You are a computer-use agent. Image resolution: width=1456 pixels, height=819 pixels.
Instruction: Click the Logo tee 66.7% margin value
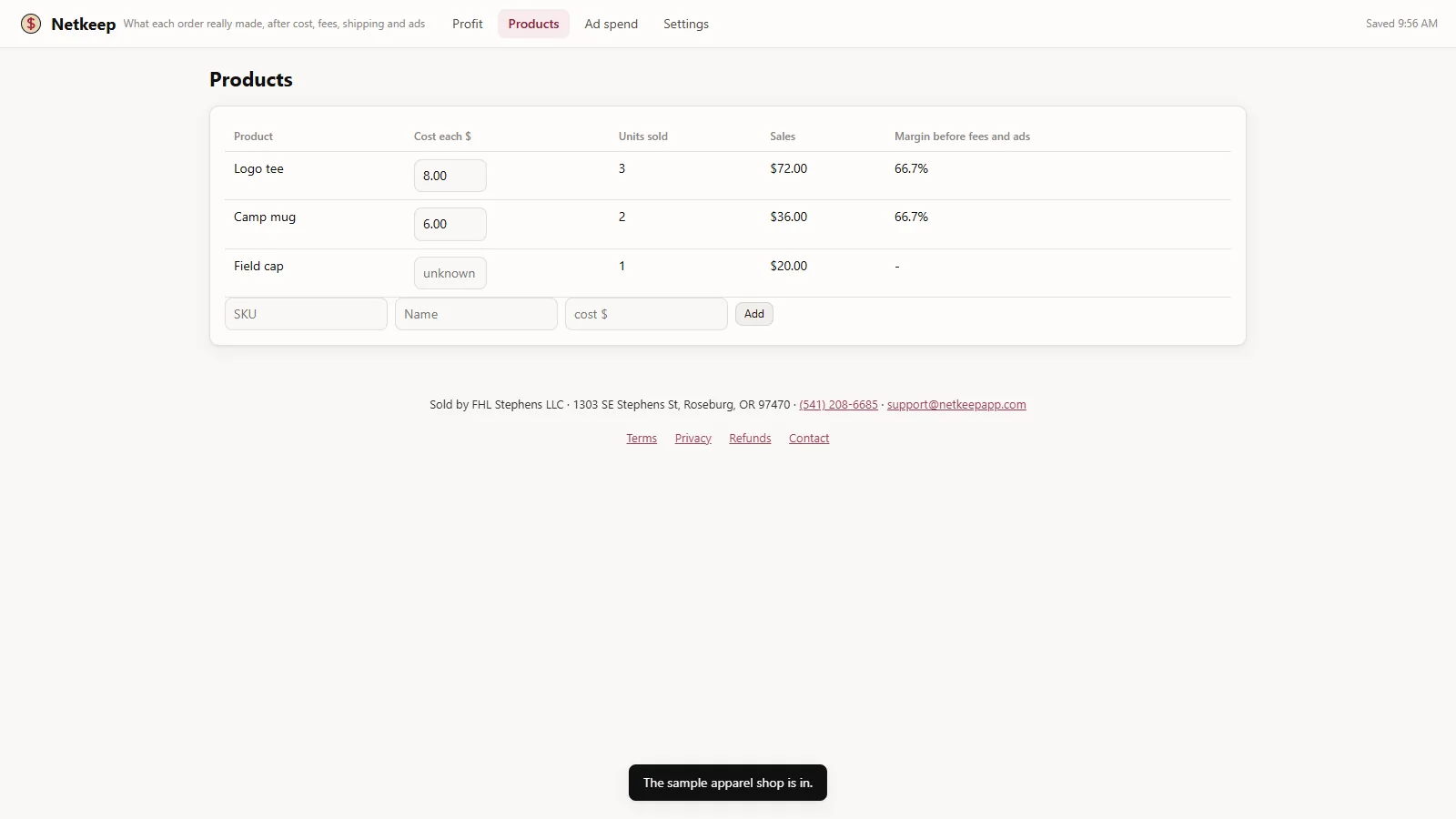click(x=911, y=169)
